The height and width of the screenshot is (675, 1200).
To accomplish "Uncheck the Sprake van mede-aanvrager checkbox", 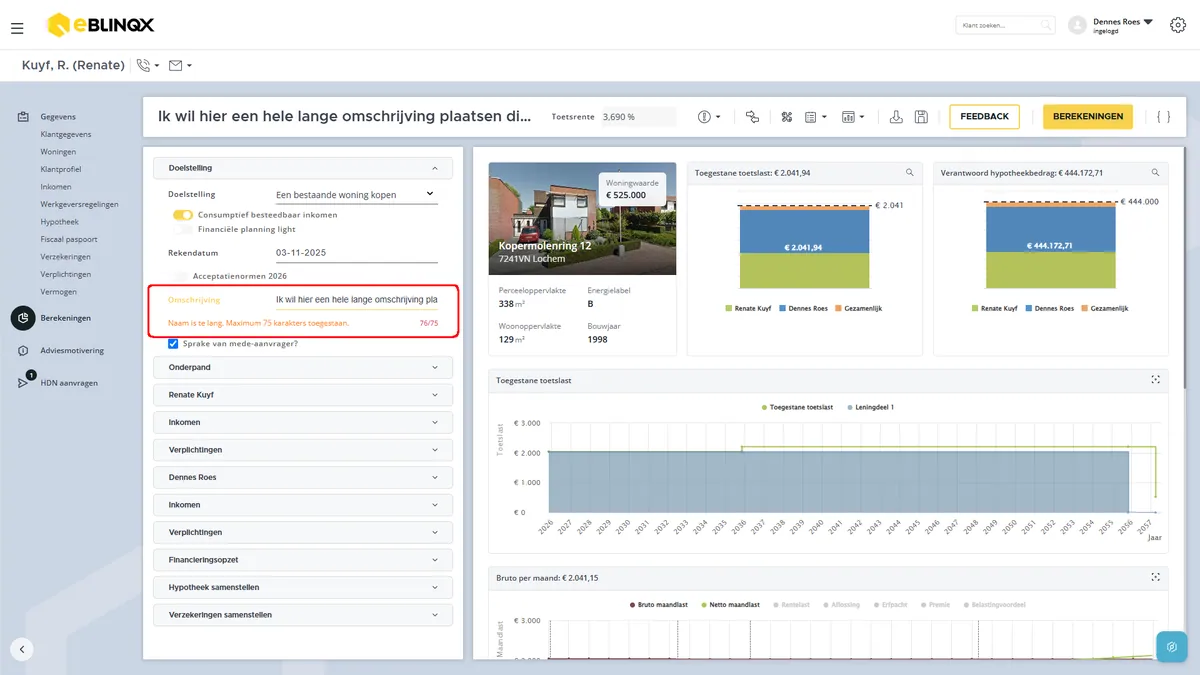I will click(x=174, y=344).
